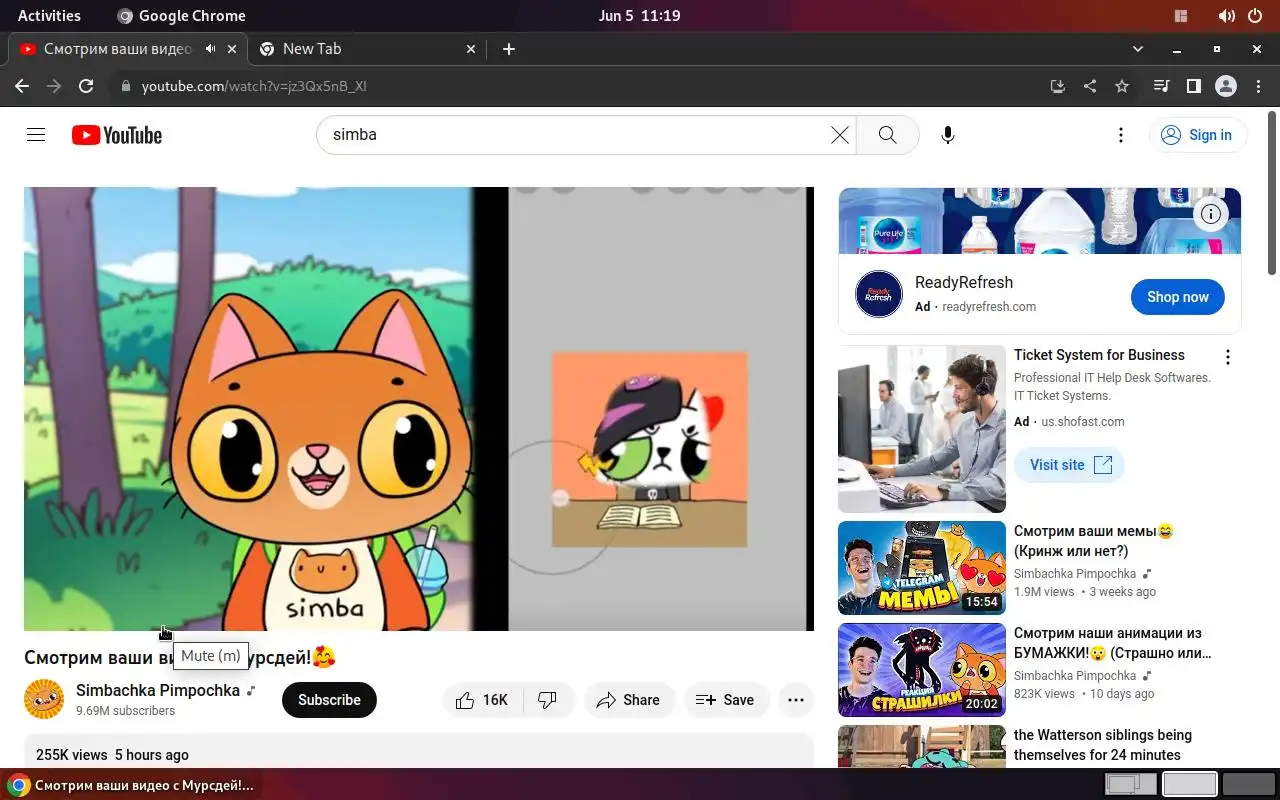Reload the current page
This screenshot has height=800, width=1280.
(86, 86)
